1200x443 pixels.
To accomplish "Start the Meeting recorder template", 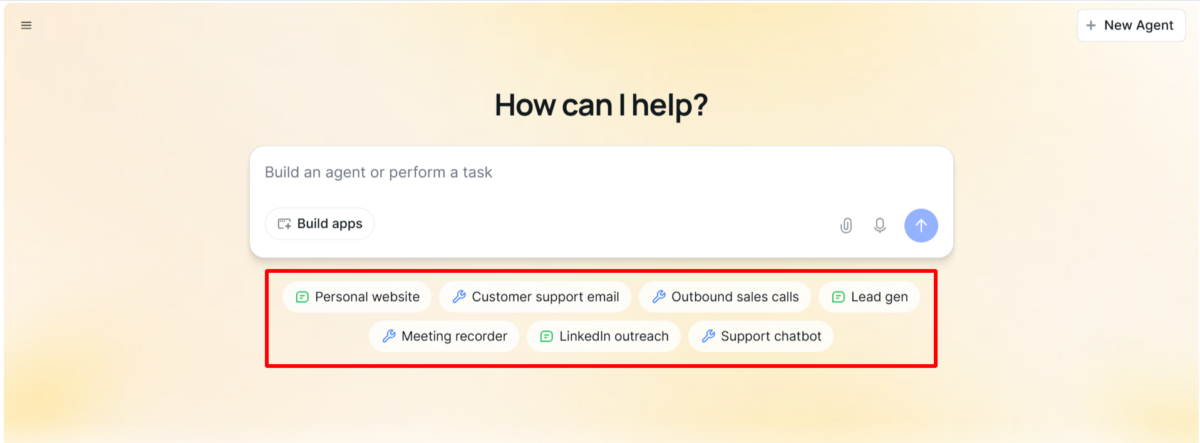I will 444,336.
